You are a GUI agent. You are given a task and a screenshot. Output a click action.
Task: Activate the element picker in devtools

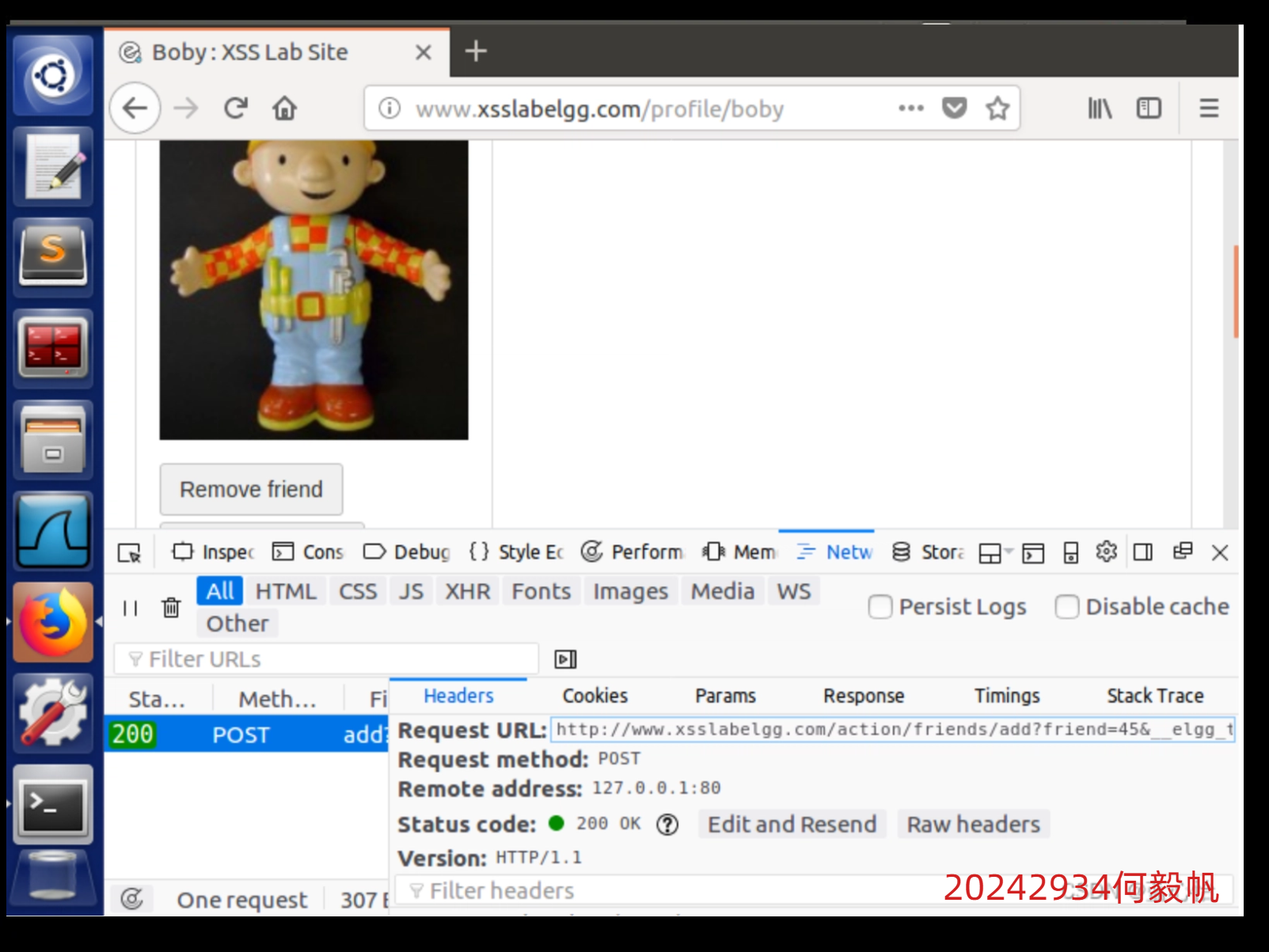pyautogui.click(x=129, y=552)
